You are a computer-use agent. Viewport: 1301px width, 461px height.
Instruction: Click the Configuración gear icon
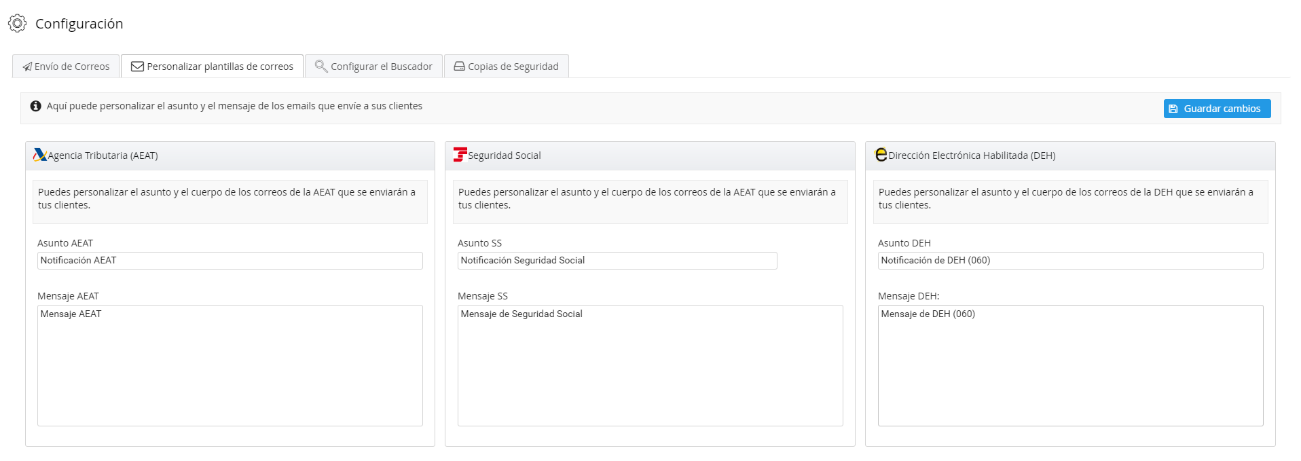pos(17,23)
